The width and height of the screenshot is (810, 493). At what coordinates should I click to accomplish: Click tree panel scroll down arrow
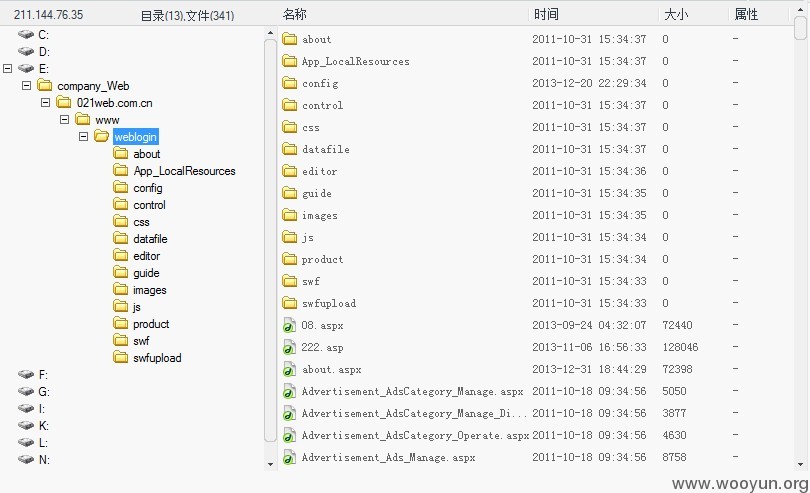point(270,464)
